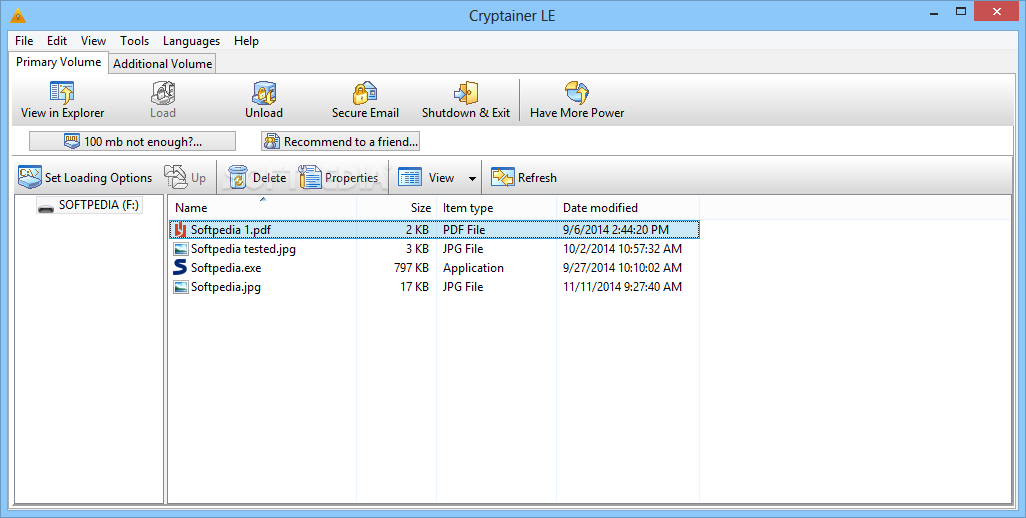This screenshot has height=518, width=1026.
Task: Select the 'Softpedia.exe' file name
Action: click(x=226, y=268)
